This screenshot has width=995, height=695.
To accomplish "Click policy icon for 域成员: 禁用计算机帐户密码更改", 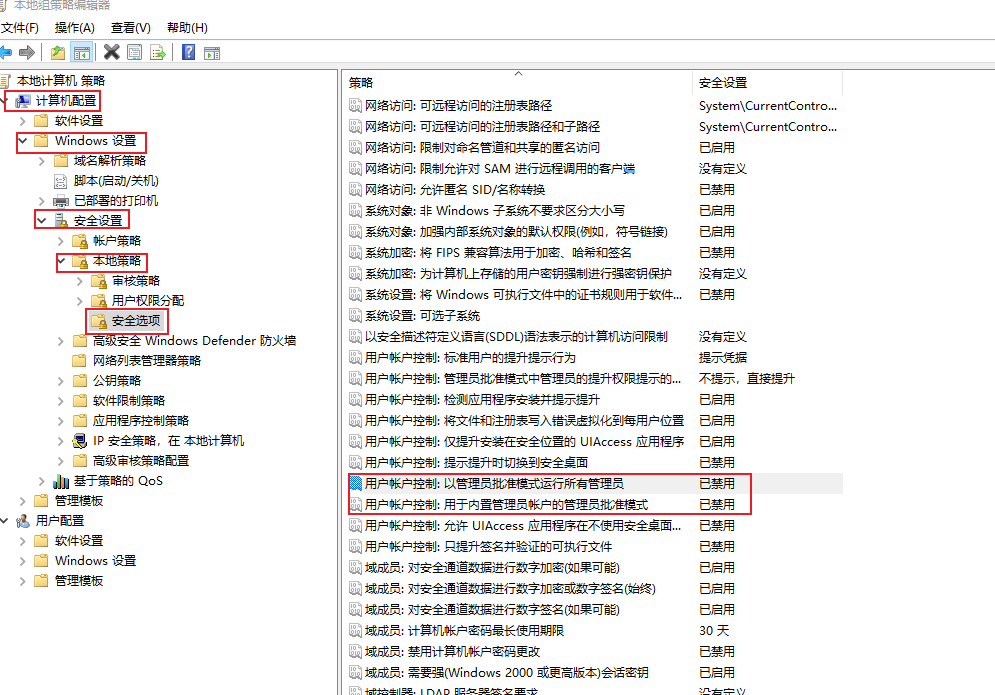I will coord(355,652).
